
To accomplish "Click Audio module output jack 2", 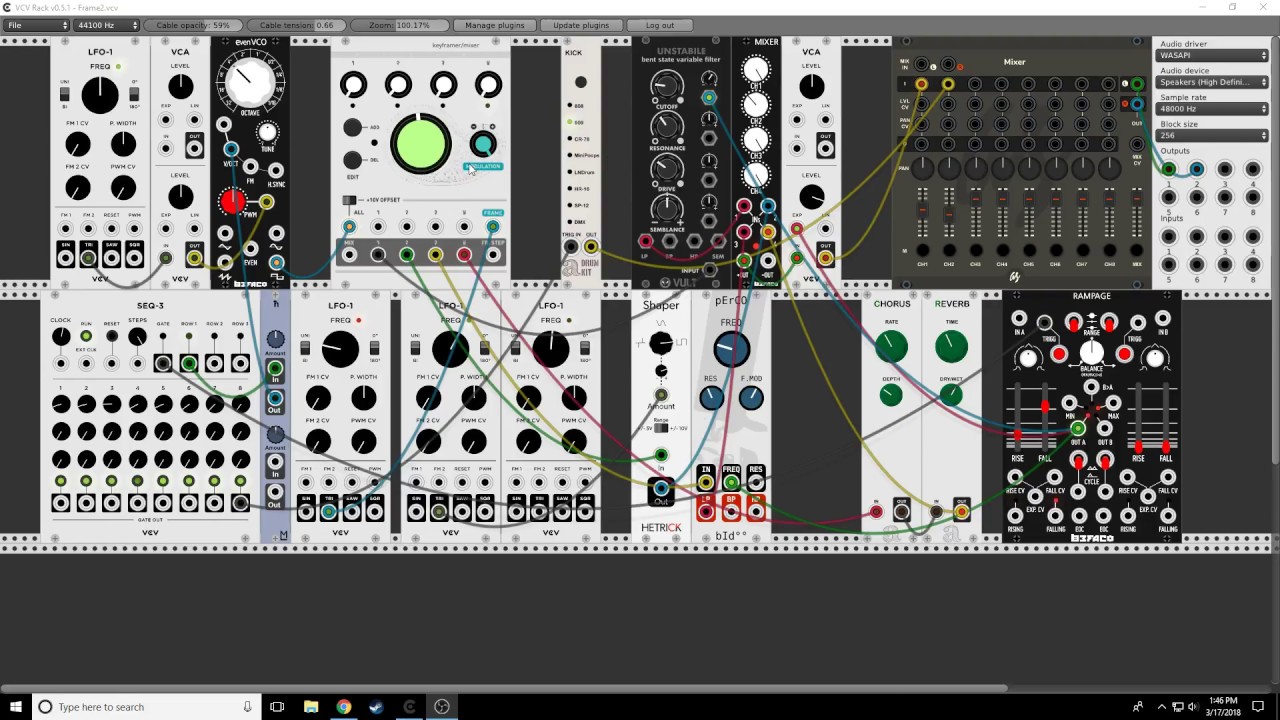I will click(1196, 170).
